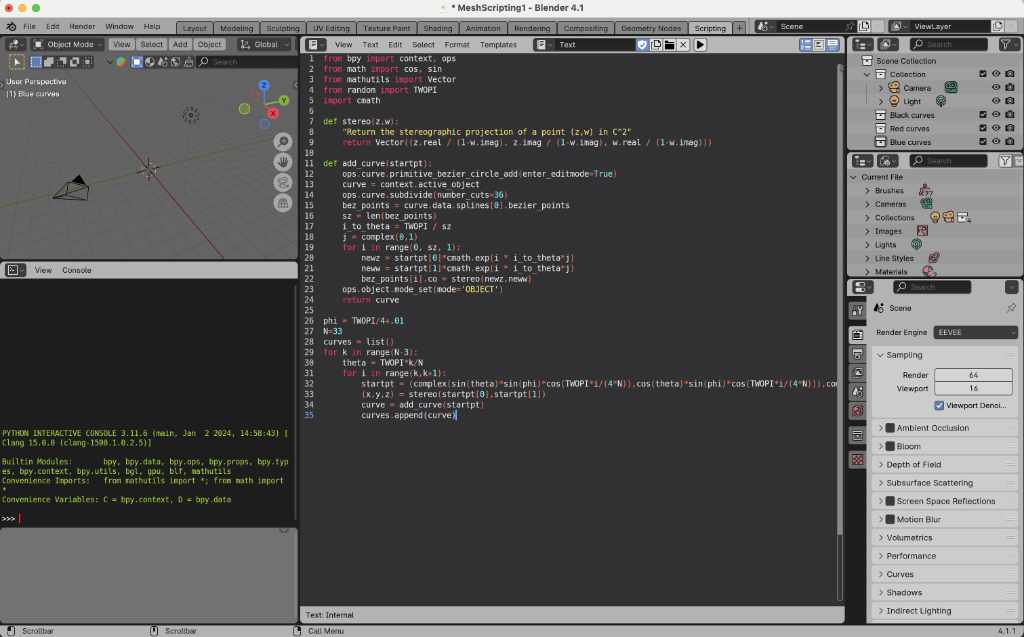Click the viewport zoom magnifier icon

pyautogui.click(x=283, y=142)
